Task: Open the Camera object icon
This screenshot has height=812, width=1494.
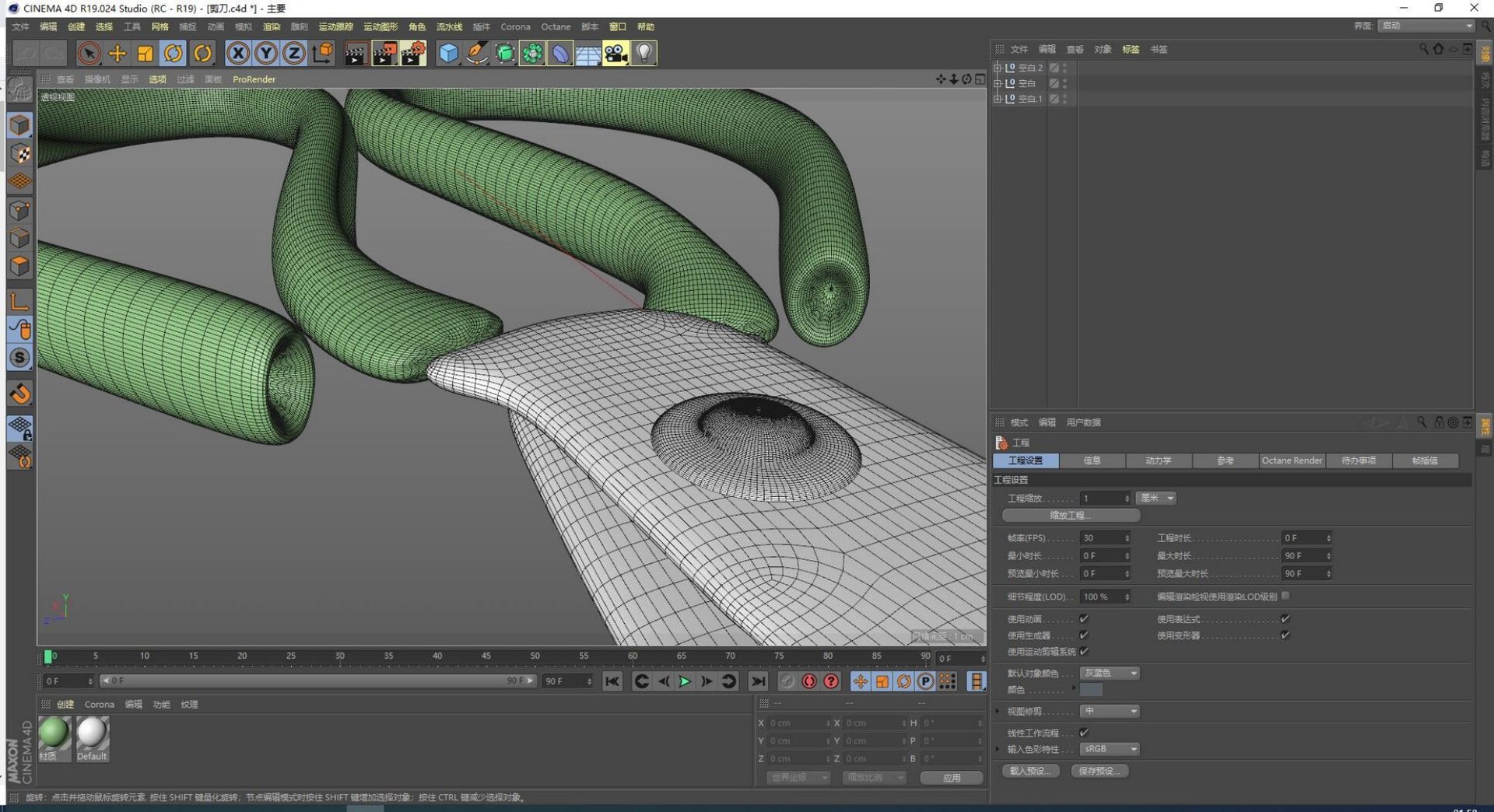Action: coord(615,53)
